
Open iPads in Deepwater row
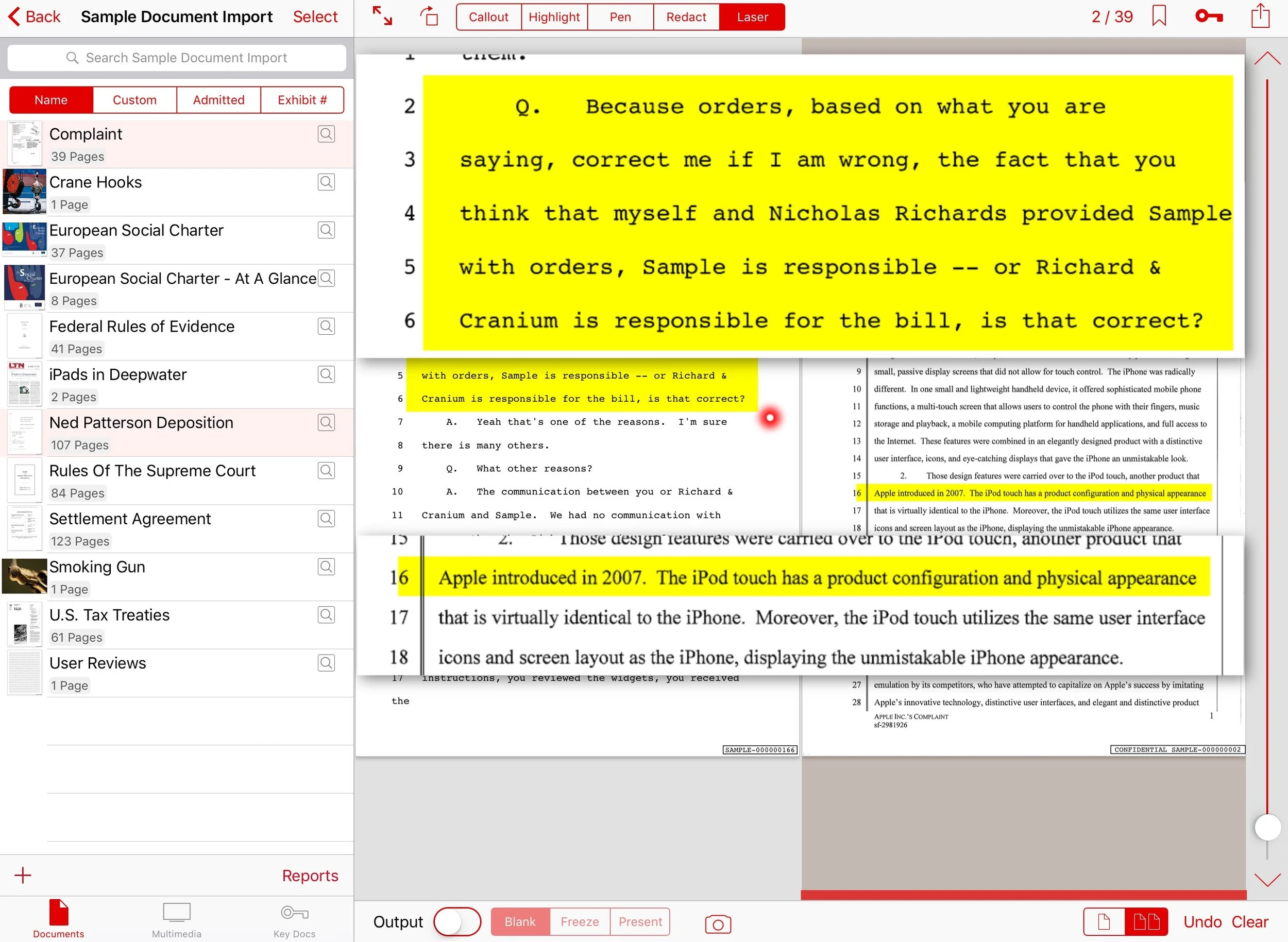coord(177,384)
